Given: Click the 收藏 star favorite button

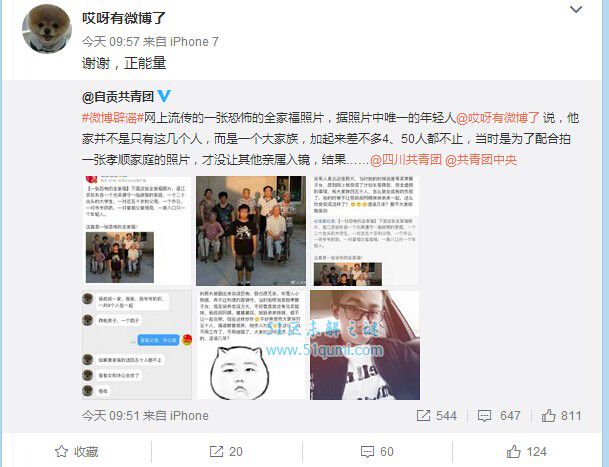Looking at the screenshot, I should coord(77,451).
